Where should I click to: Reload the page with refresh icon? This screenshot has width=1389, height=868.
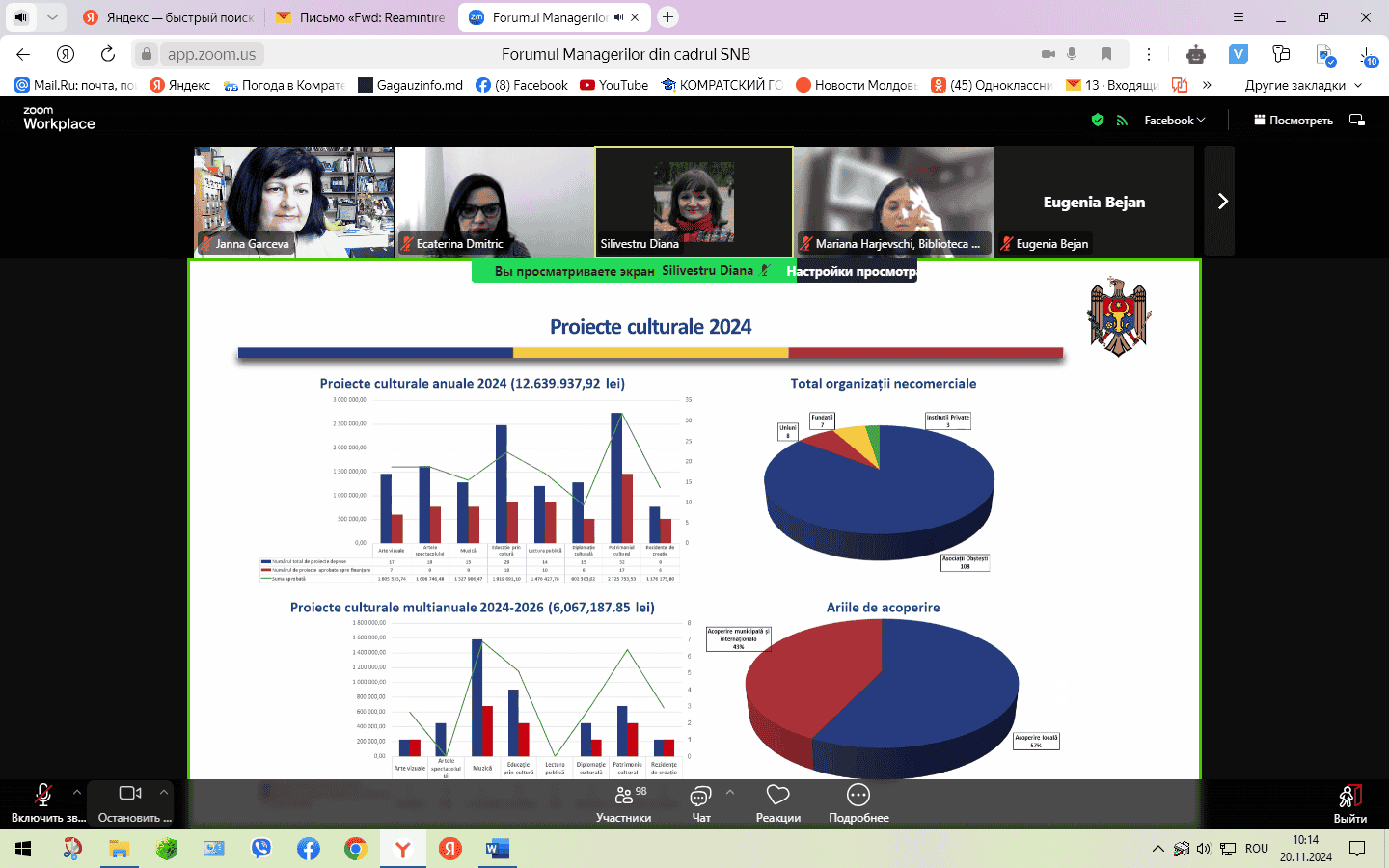[108, 54]
